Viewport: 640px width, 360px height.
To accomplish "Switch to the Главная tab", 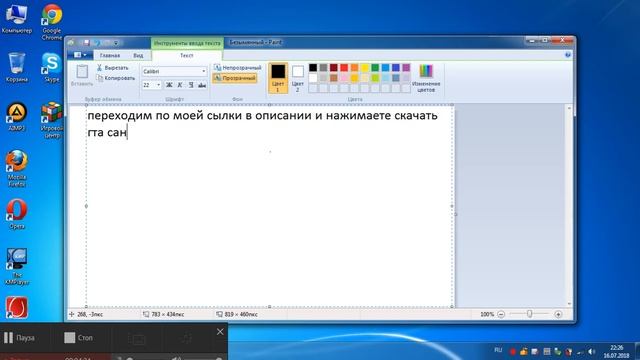I will 110,56.
